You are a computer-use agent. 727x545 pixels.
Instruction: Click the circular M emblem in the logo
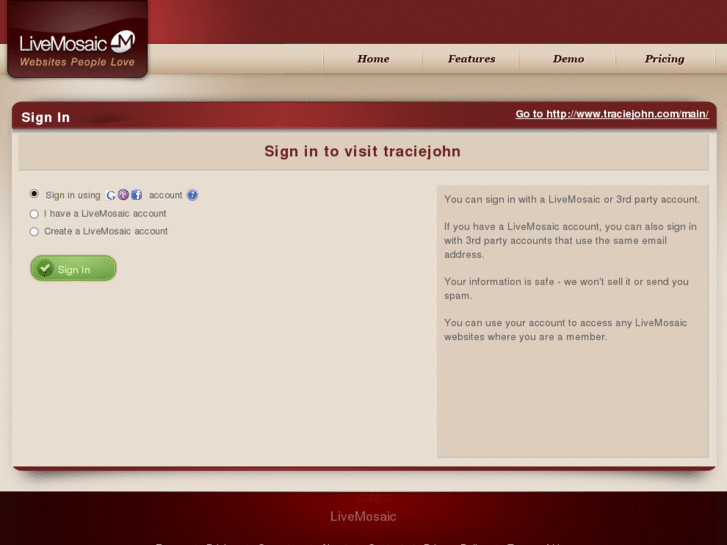(123, 42)
